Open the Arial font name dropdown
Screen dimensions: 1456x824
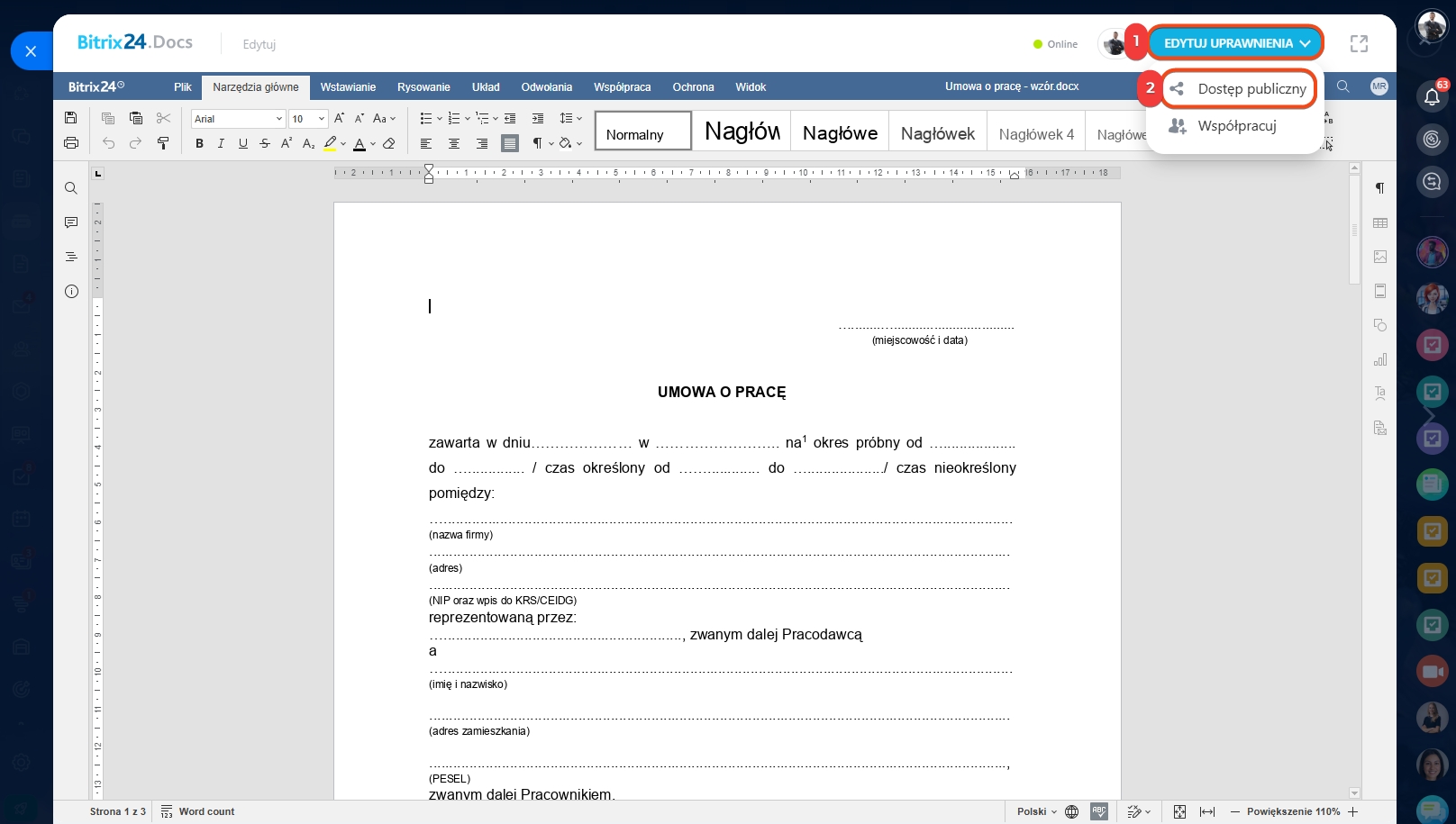click(x=279, y=119)
